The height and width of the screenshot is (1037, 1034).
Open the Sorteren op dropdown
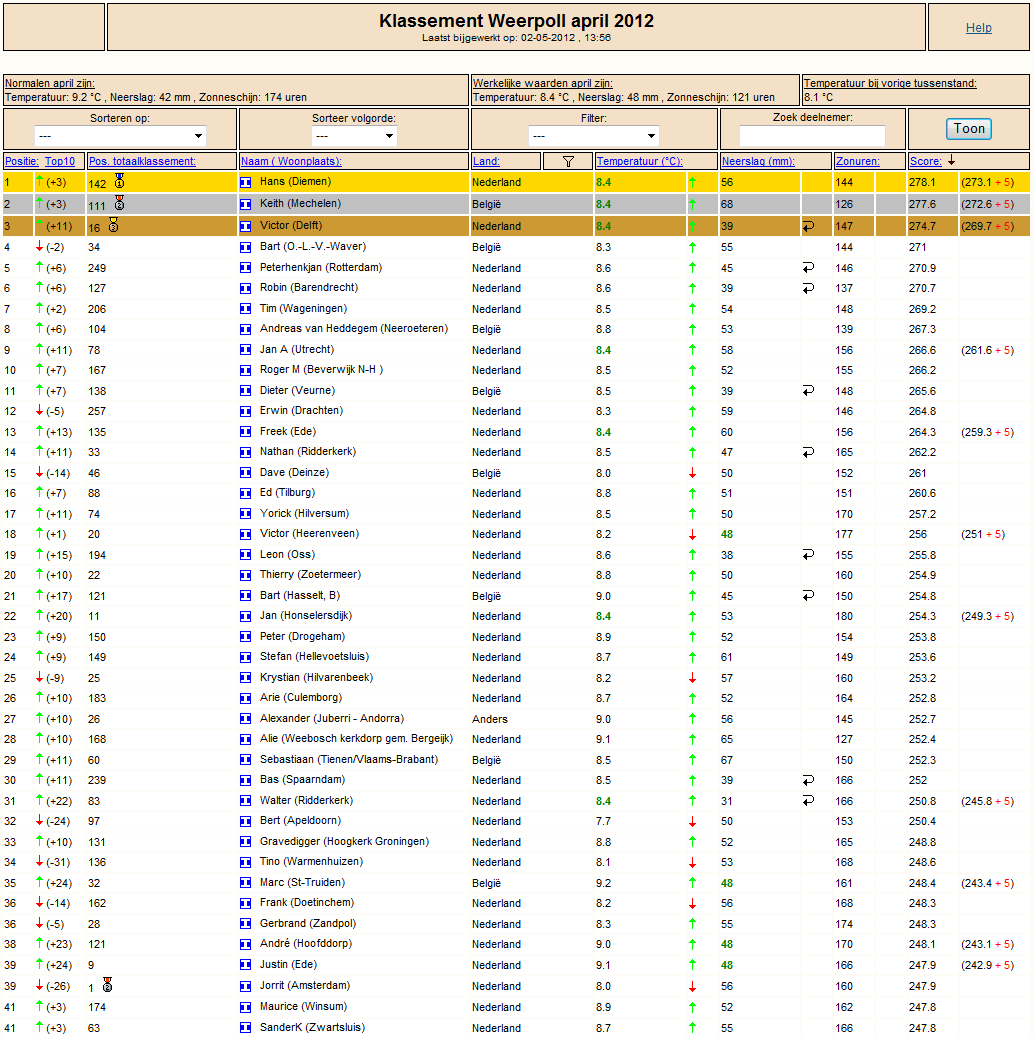(120, 136)
